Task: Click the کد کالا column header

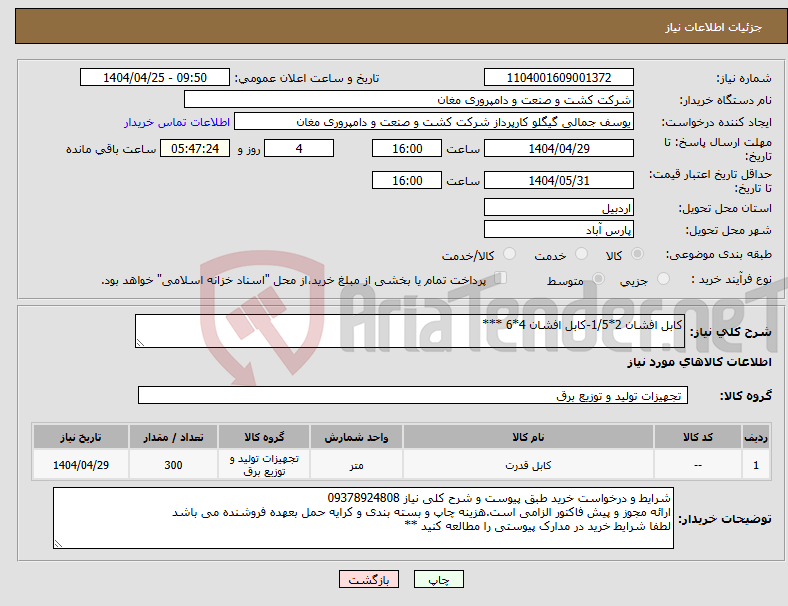Action: (698, 437)
